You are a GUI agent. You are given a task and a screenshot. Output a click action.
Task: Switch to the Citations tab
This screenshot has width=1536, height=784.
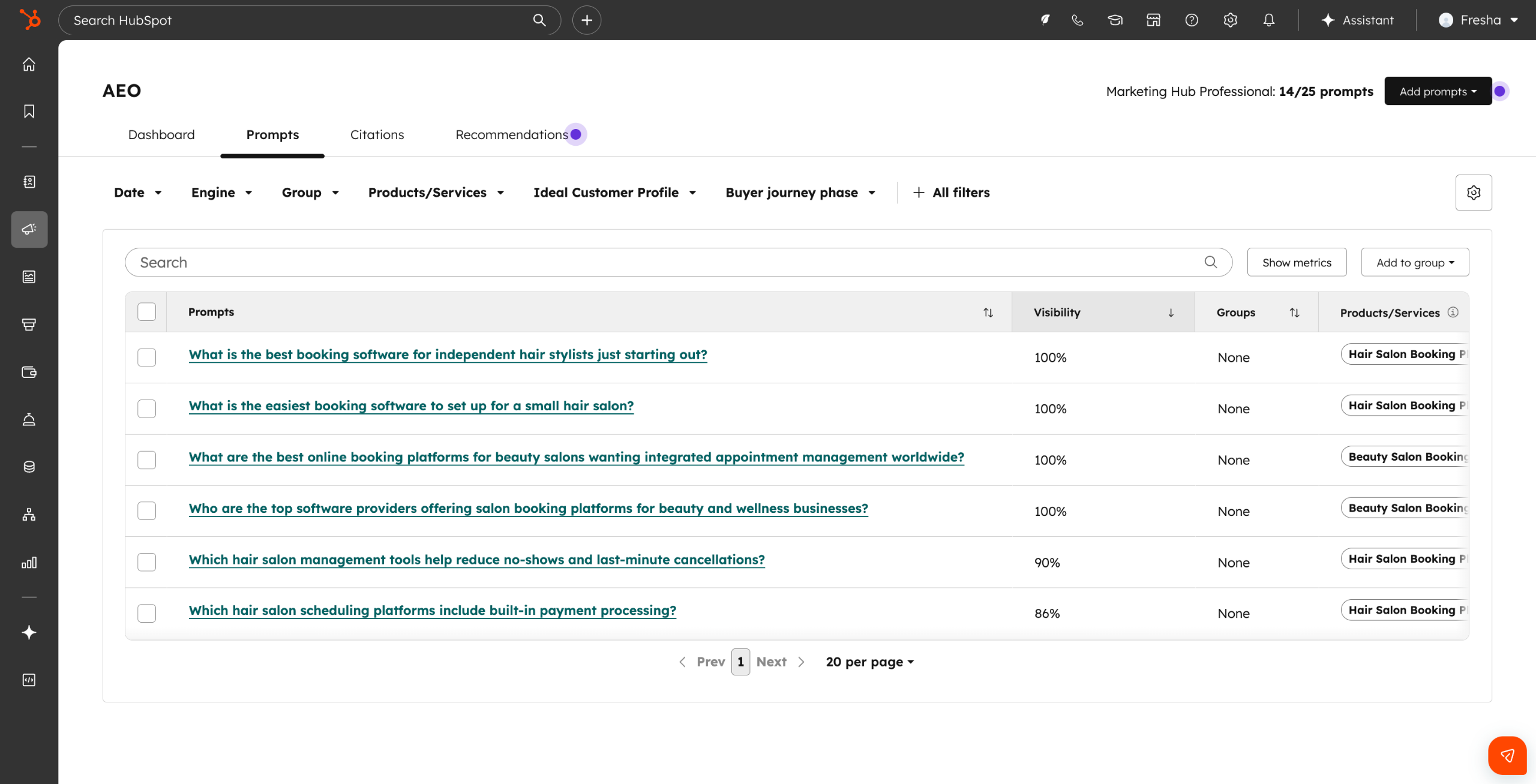pos(377,134)
